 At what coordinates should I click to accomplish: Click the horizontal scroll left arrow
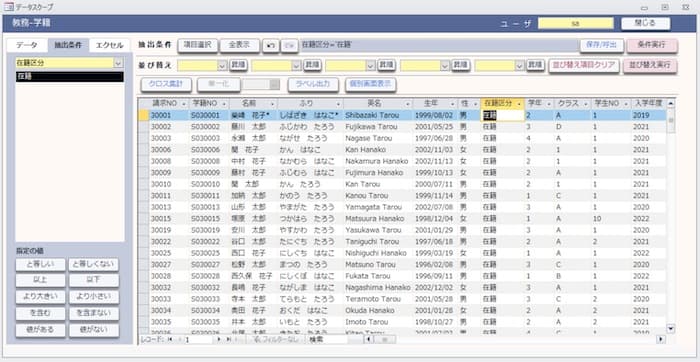tap(368, 339)
